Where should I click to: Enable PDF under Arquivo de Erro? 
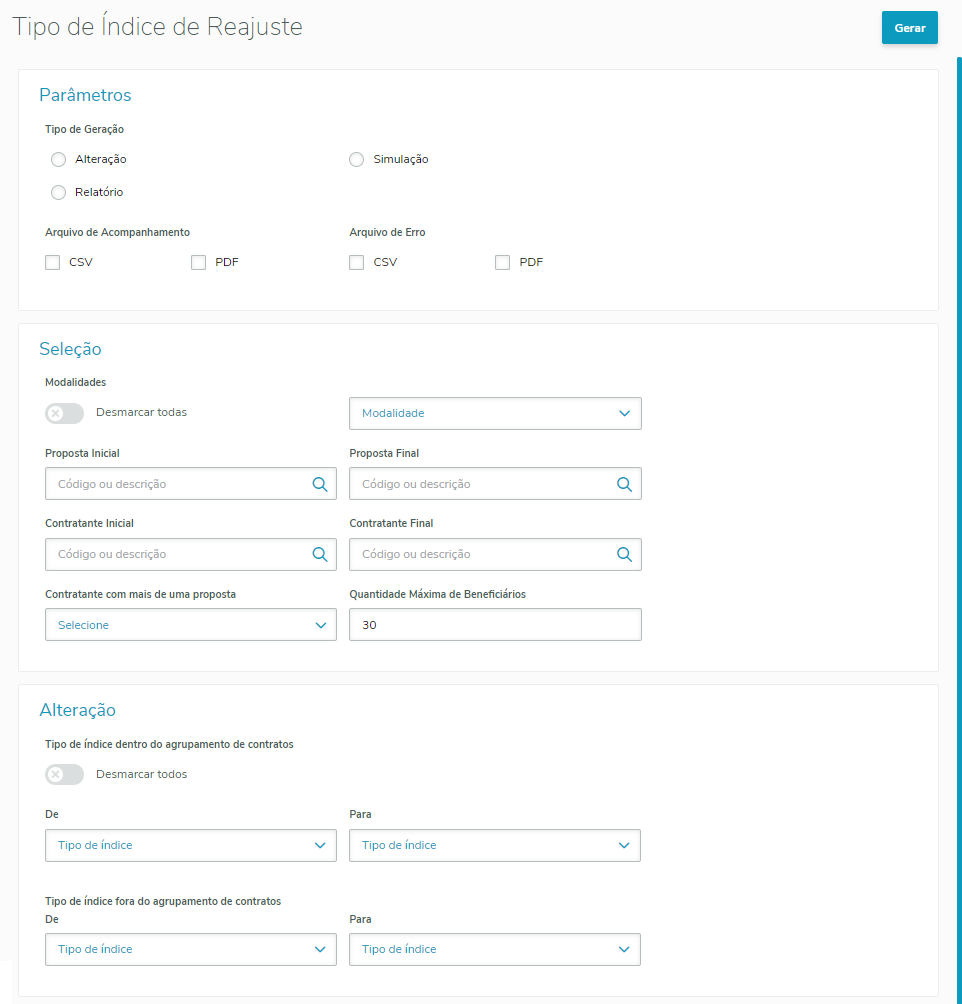click(503, 263)
